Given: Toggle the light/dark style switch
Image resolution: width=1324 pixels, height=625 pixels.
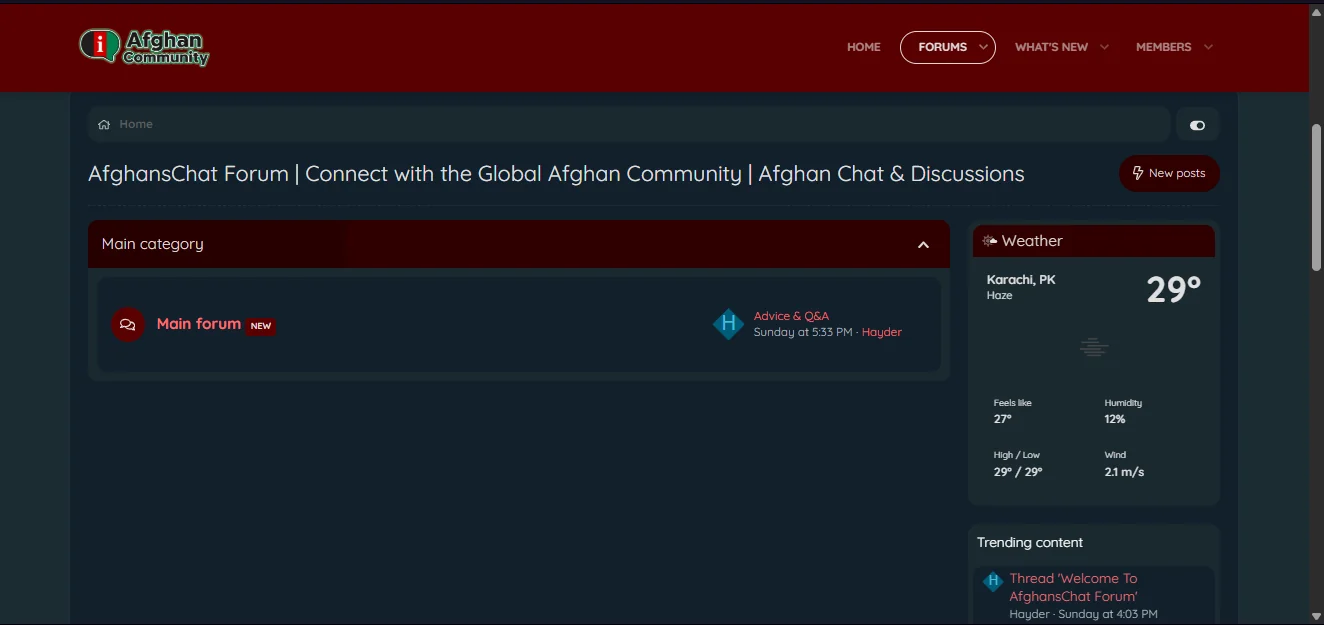Looking at the screenshot, I should coord(1197,125).
